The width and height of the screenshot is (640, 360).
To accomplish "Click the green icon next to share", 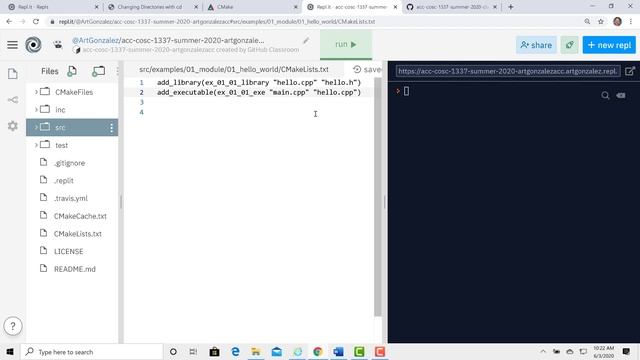I will (x=569, y=45).
